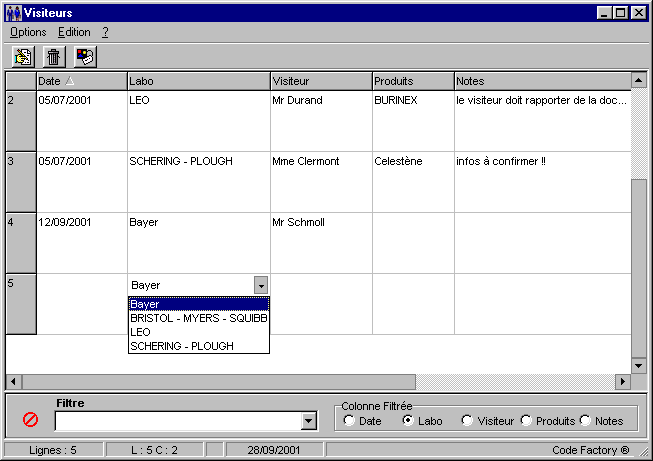Click the Code Factory status bar label

590,450
